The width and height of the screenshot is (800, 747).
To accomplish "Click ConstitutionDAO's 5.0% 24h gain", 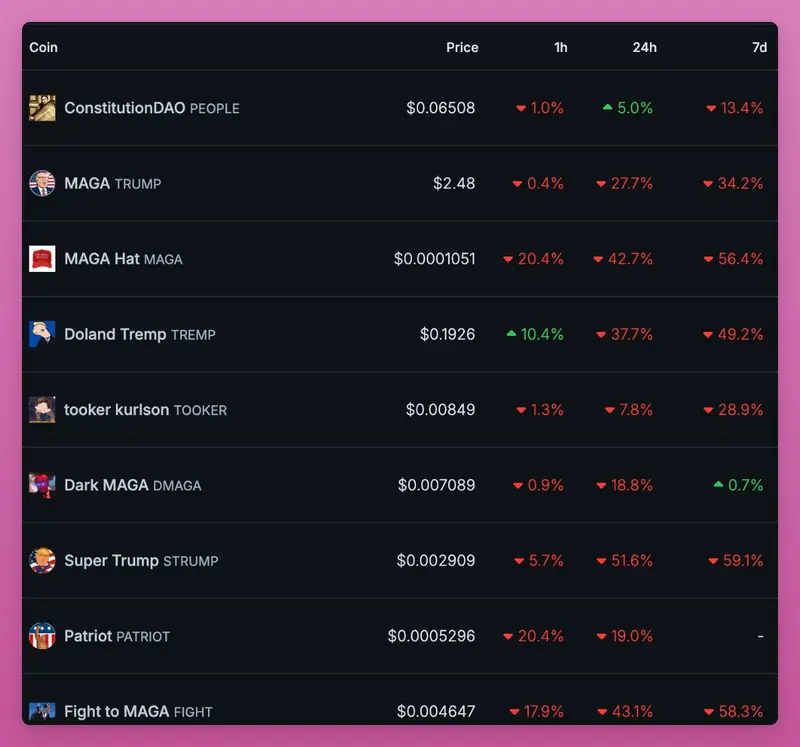I will [628, 108].
